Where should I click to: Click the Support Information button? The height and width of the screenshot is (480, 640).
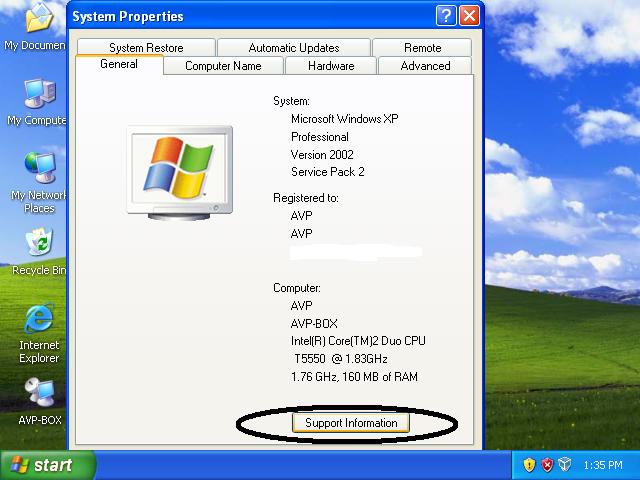351,423
